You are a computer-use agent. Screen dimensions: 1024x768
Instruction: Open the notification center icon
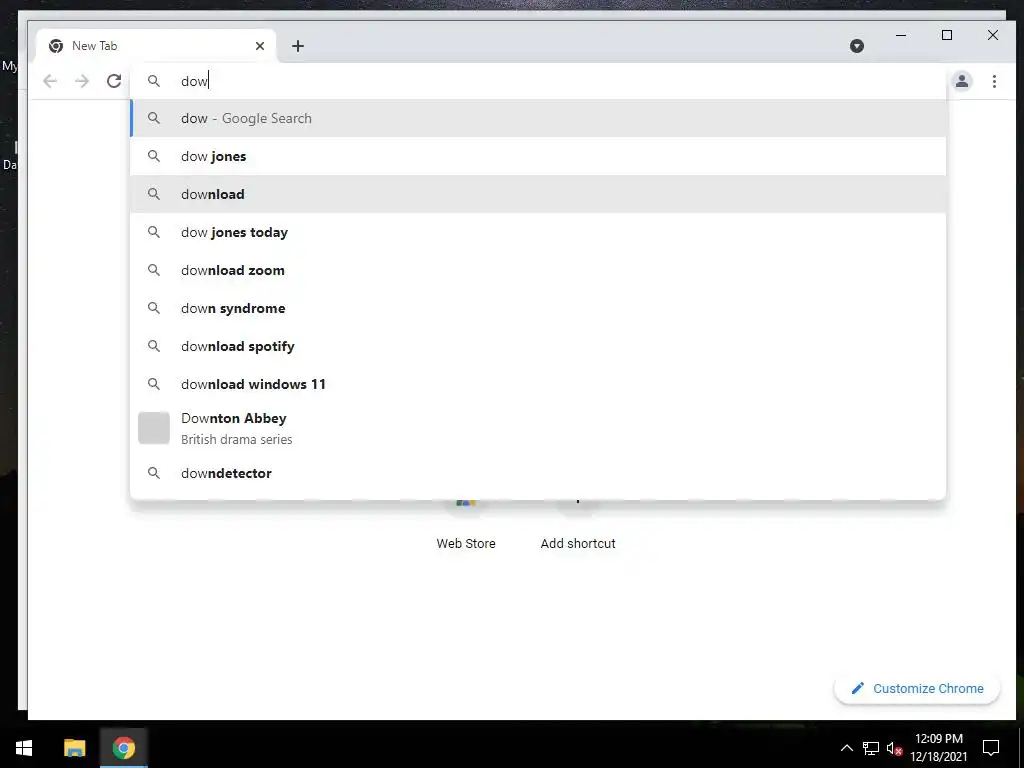tap(991, 748)
